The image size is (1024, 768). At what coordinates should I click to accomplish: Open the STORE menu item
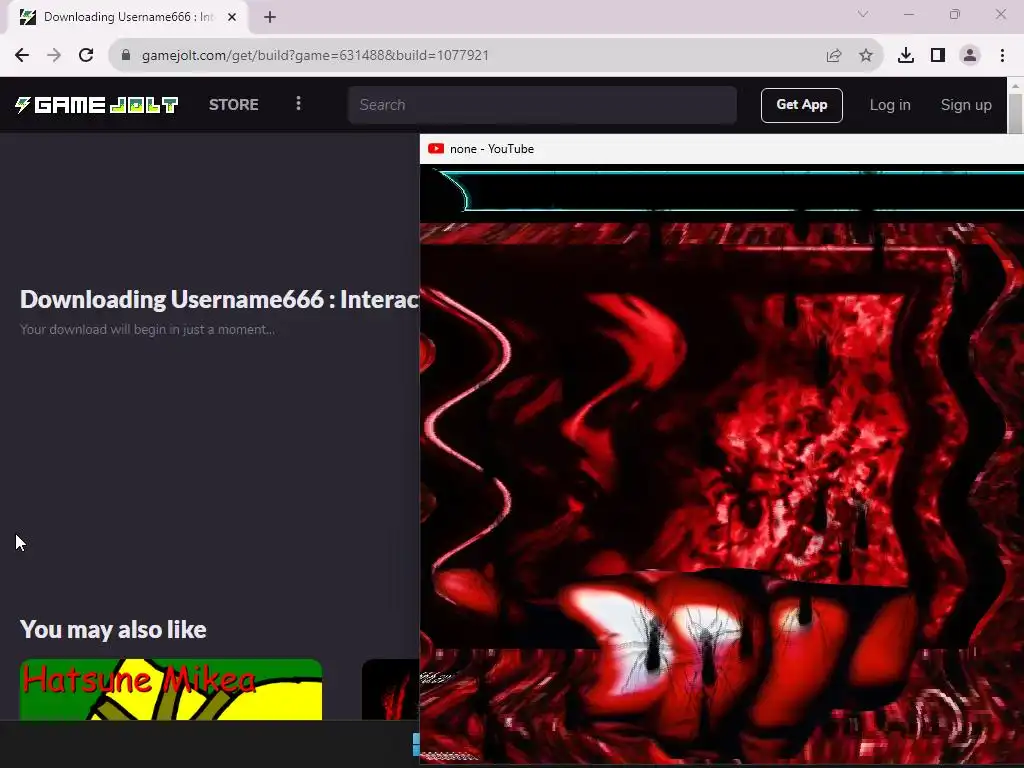pos(233,104)
